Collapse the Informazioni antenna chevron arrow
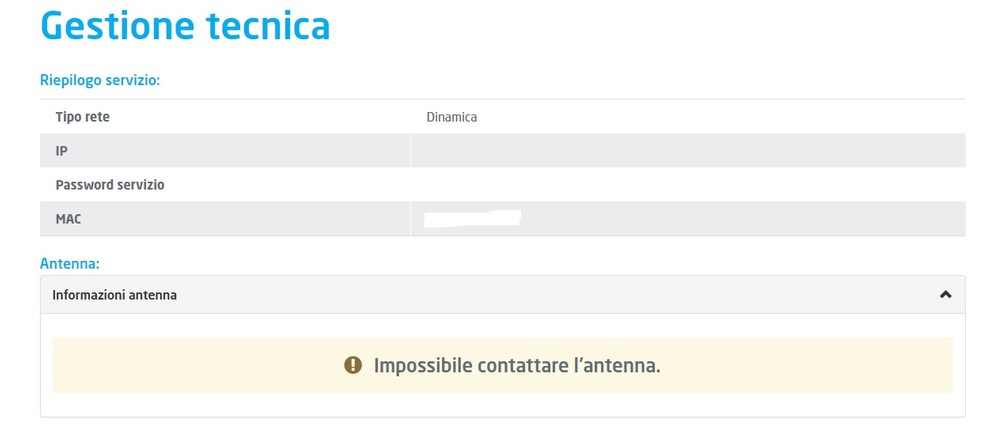The height and width of the screenshot is (434, 1000). click(945, 295)
